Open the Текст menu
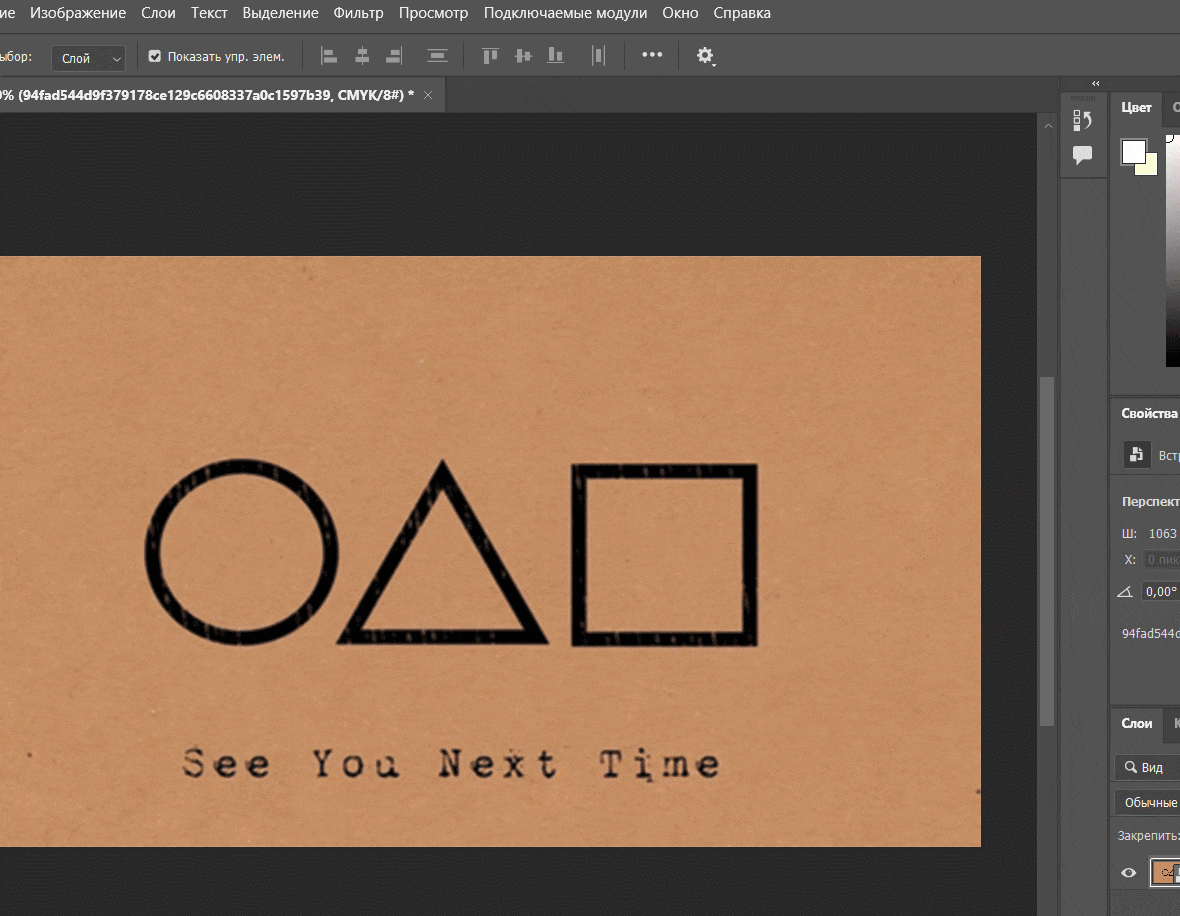 pos(209,13)
